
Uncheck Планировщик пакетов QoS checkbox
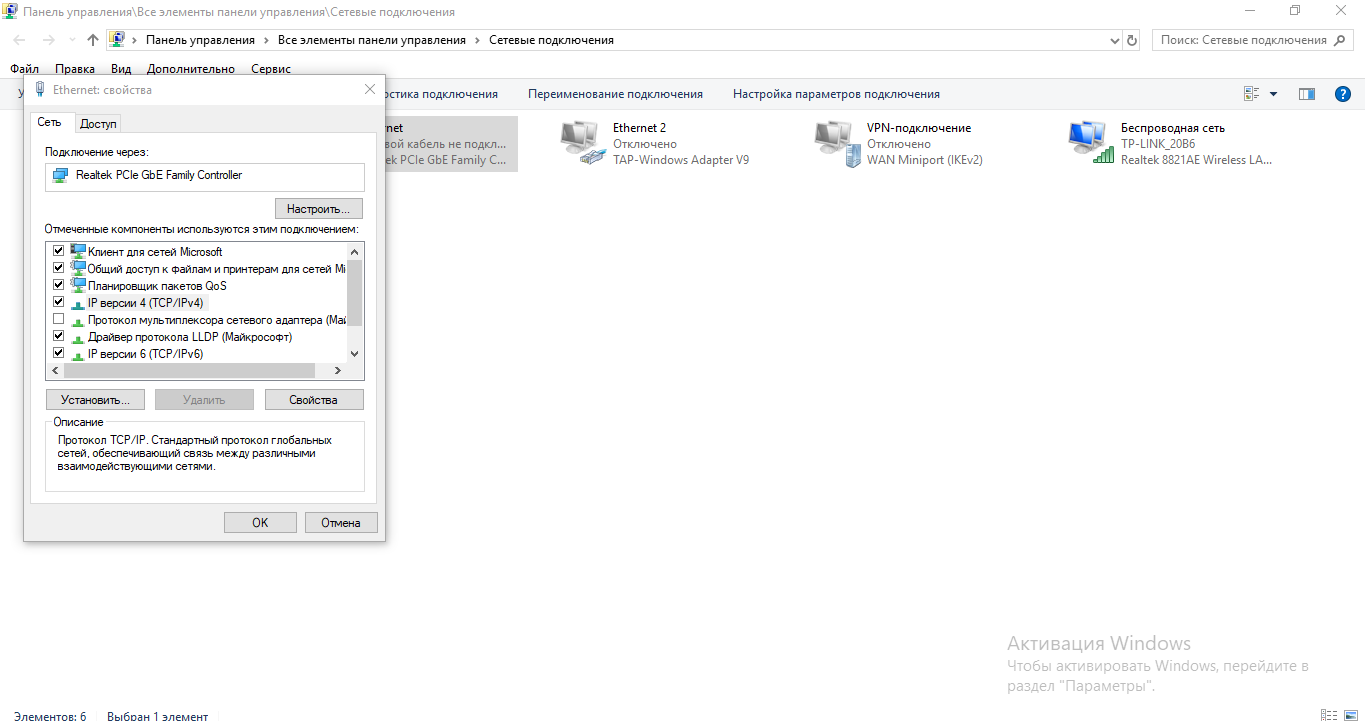coord(58,285)
